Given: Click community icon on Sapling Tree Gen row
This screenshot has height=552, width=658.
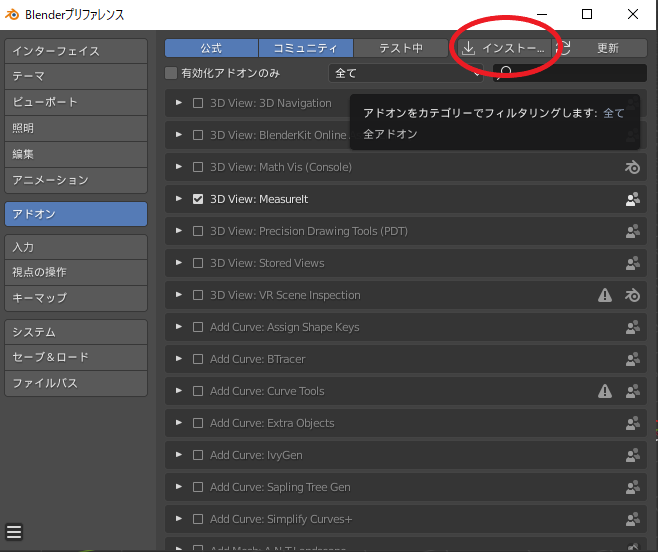Looking at the screenshot, I should (632, 487).
